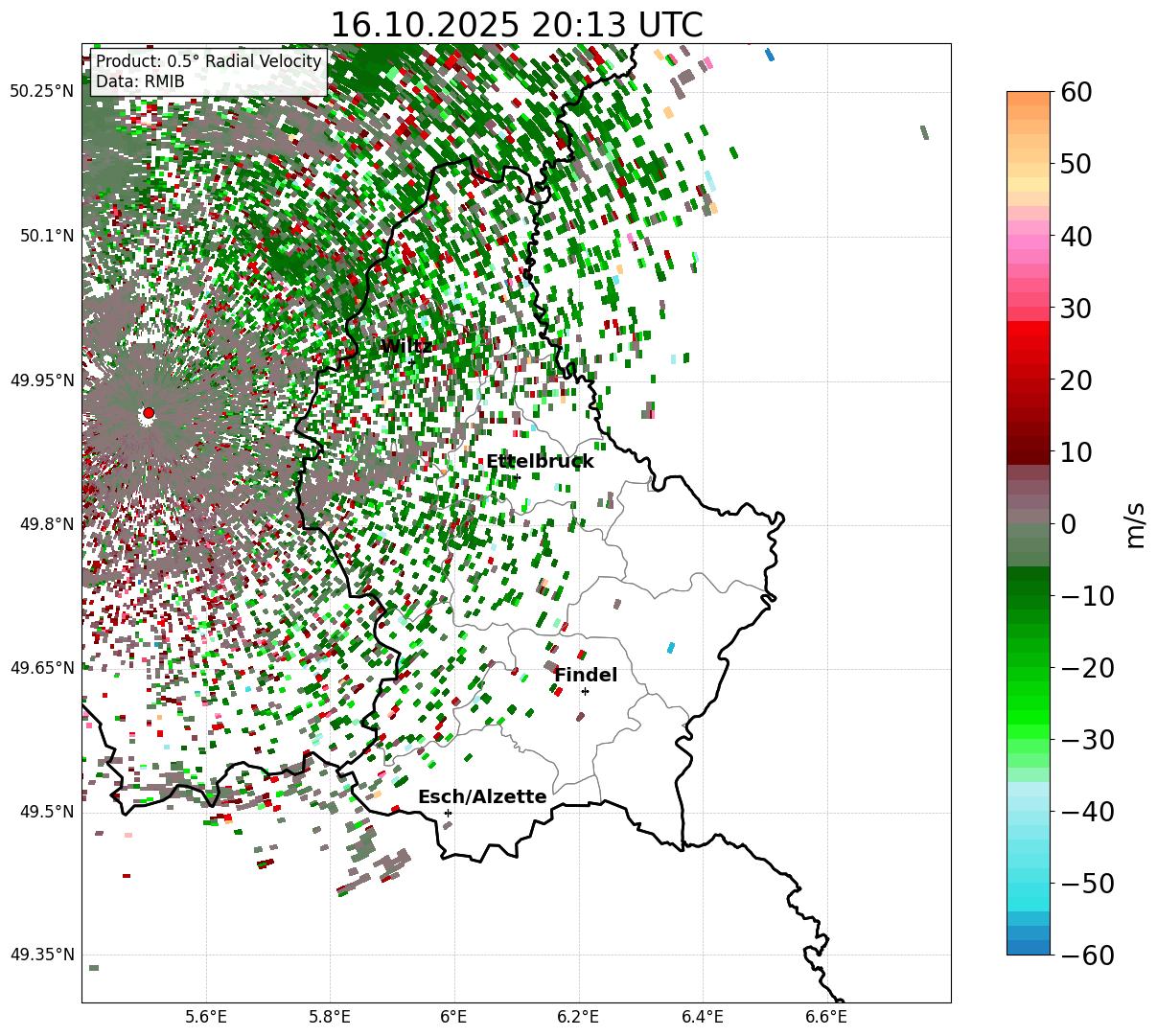Pick the bright green colorbar segment near −25
Viewport: 1157px width, 1036px height.
(1029, 702)
